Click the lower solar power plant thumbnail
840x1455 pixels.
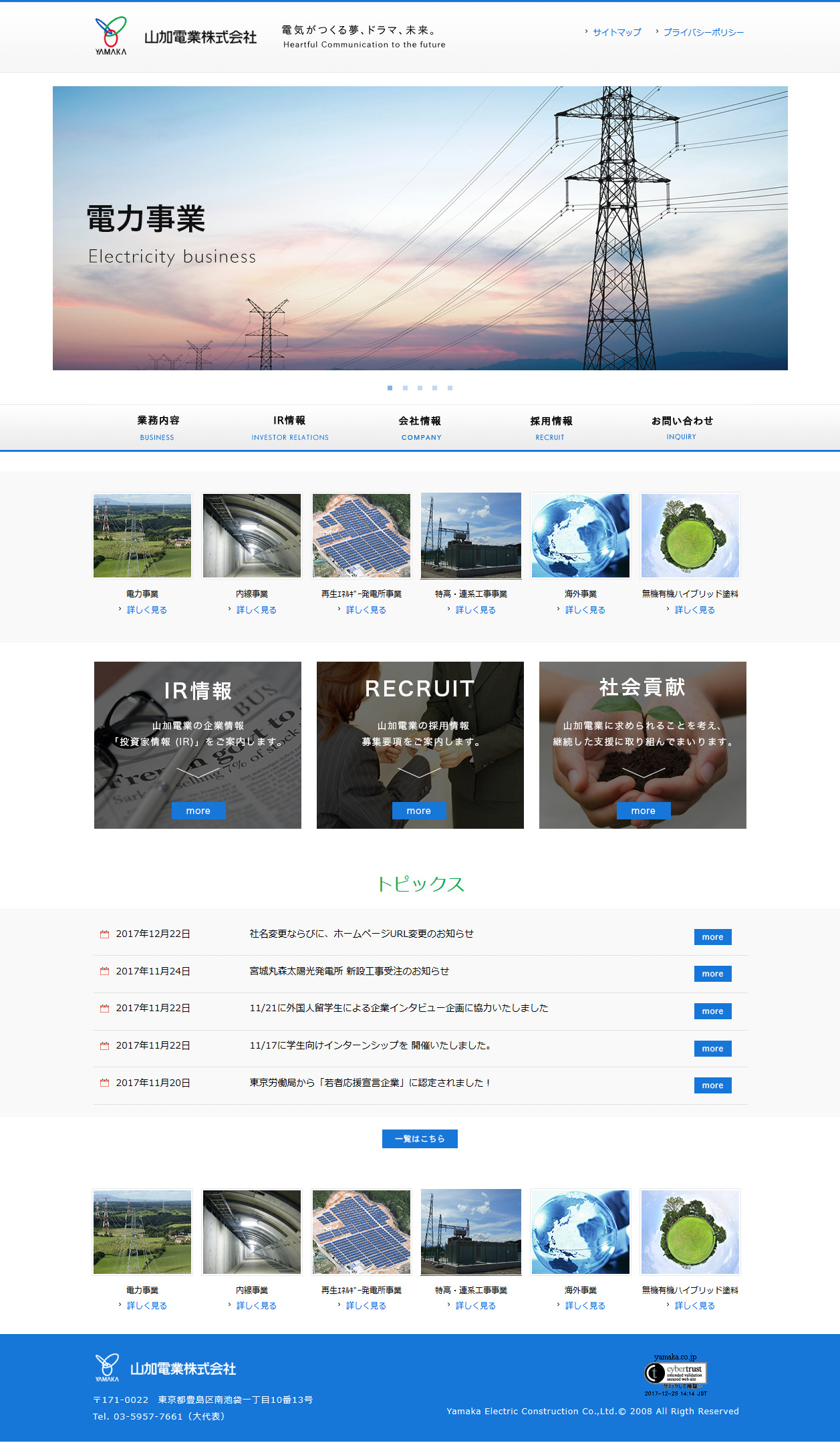tap(362, 1232)
